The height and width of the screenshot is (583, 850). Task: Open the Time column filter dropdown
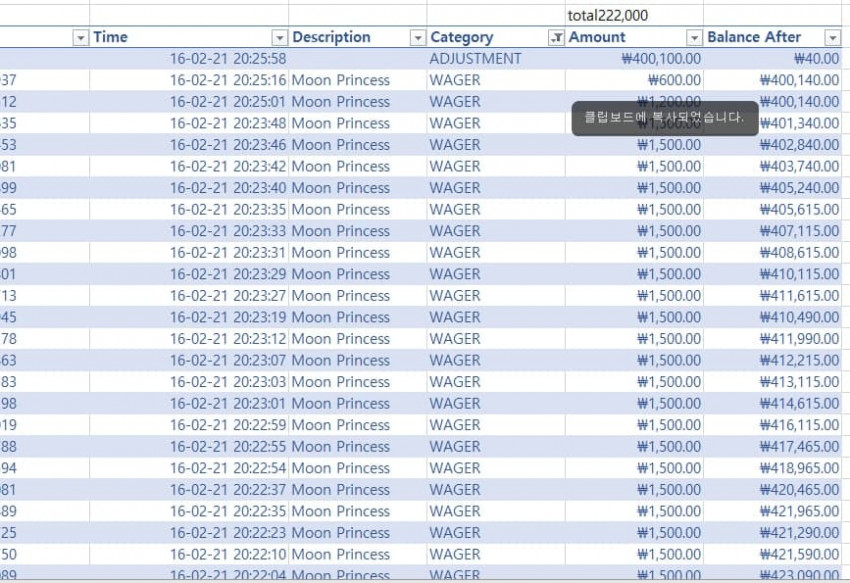(x=279, y=37)
